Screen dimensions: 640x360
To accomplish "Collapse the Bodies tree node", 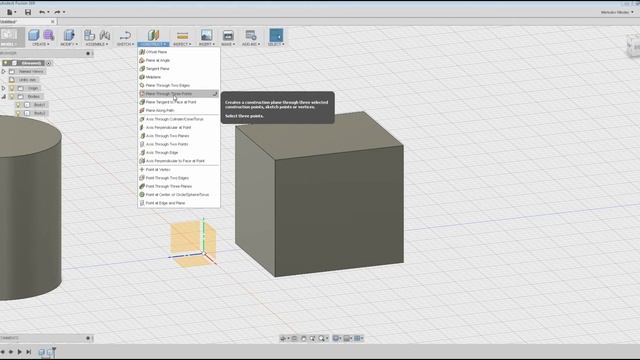I will pyautogui.click(x=4, y=97).
